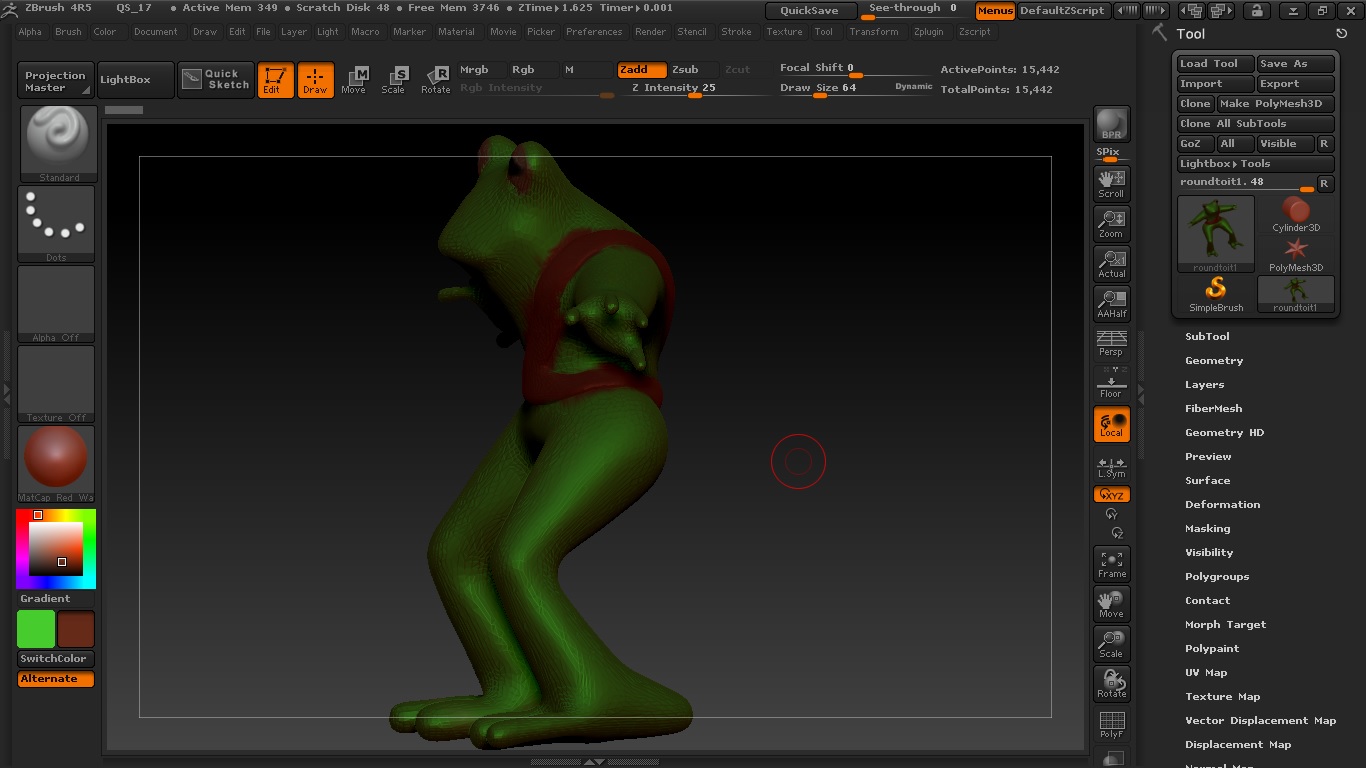Open the Zplugin menu
The width and height of the screenshot is (1366, 768).
(x=928, y=32)
